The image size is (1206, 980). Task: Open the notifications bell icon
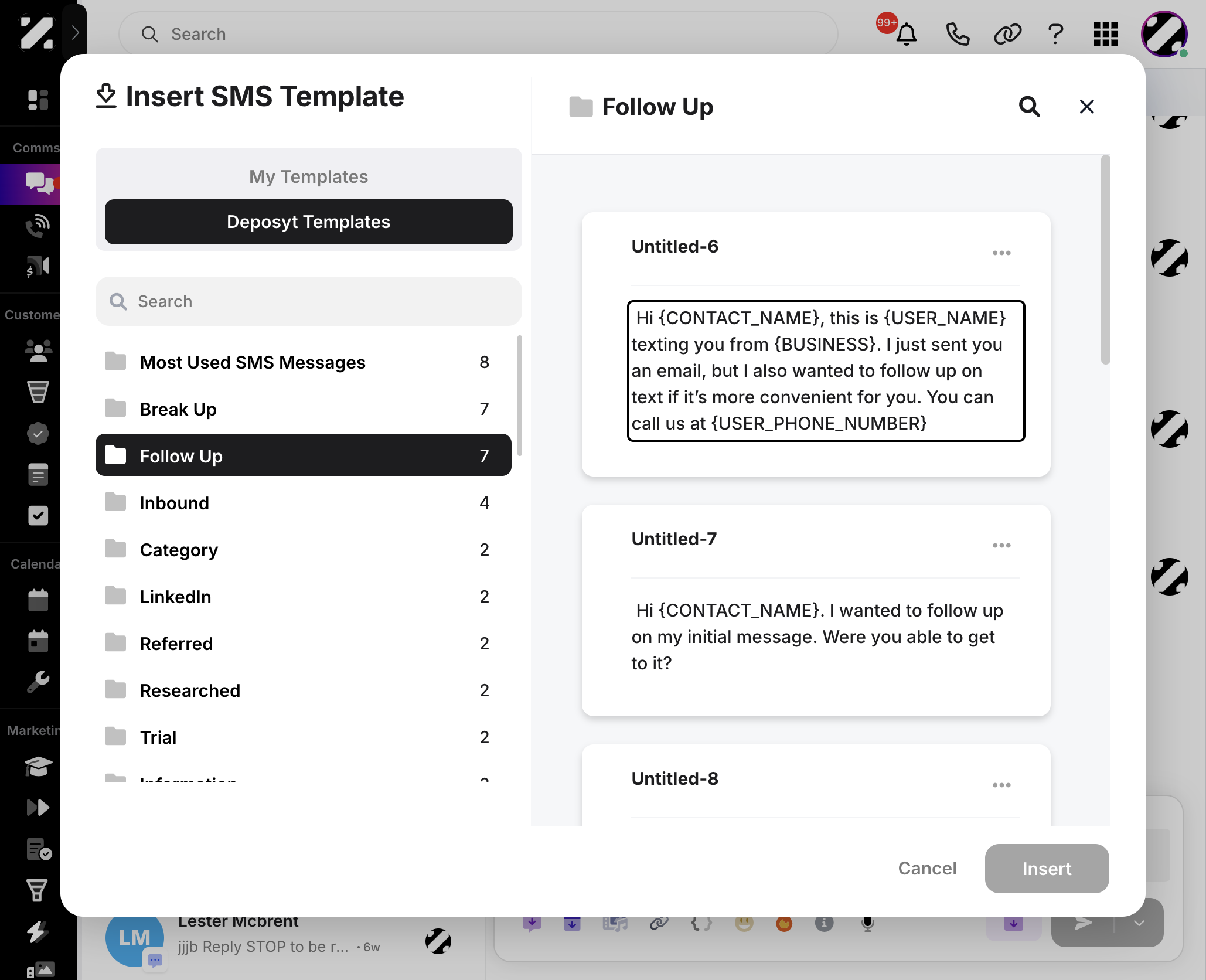(906, 34)
